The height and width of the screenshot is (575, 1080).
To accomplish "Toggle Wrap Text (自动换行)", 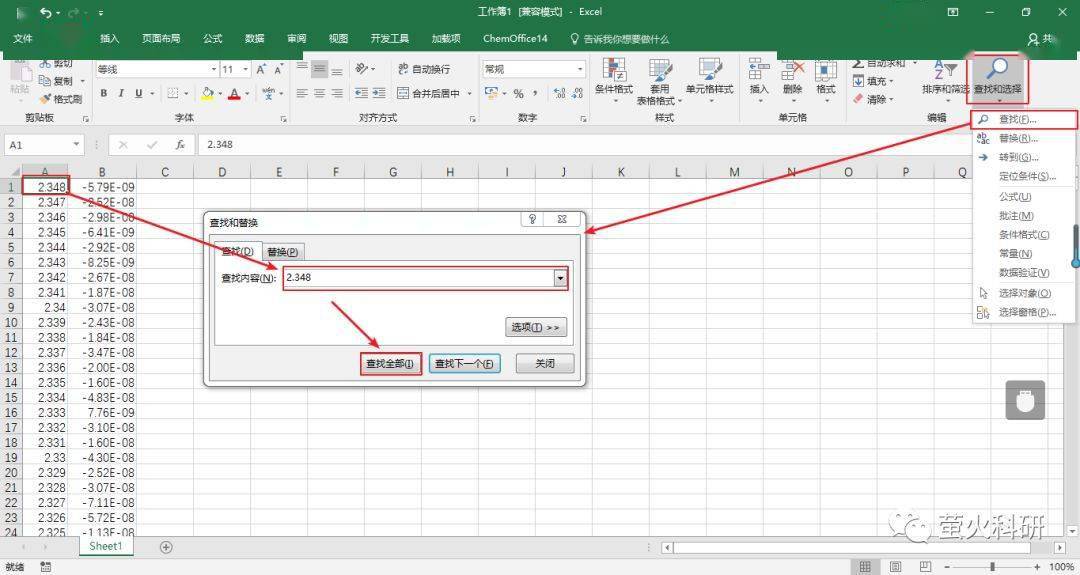I will (424, 69).
